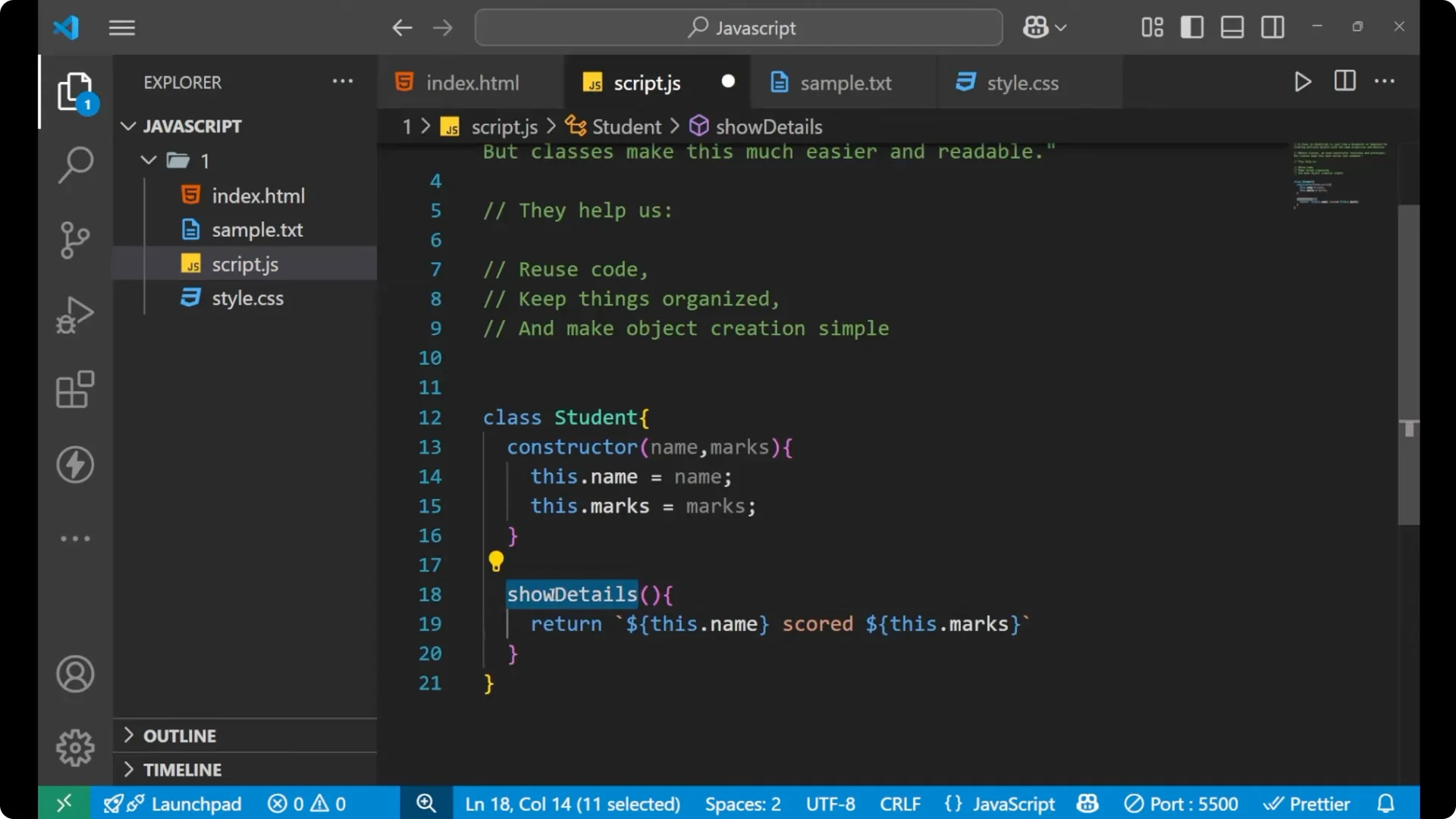
Task: Open the Run and Debug view
Action: (x=75, y=314)
